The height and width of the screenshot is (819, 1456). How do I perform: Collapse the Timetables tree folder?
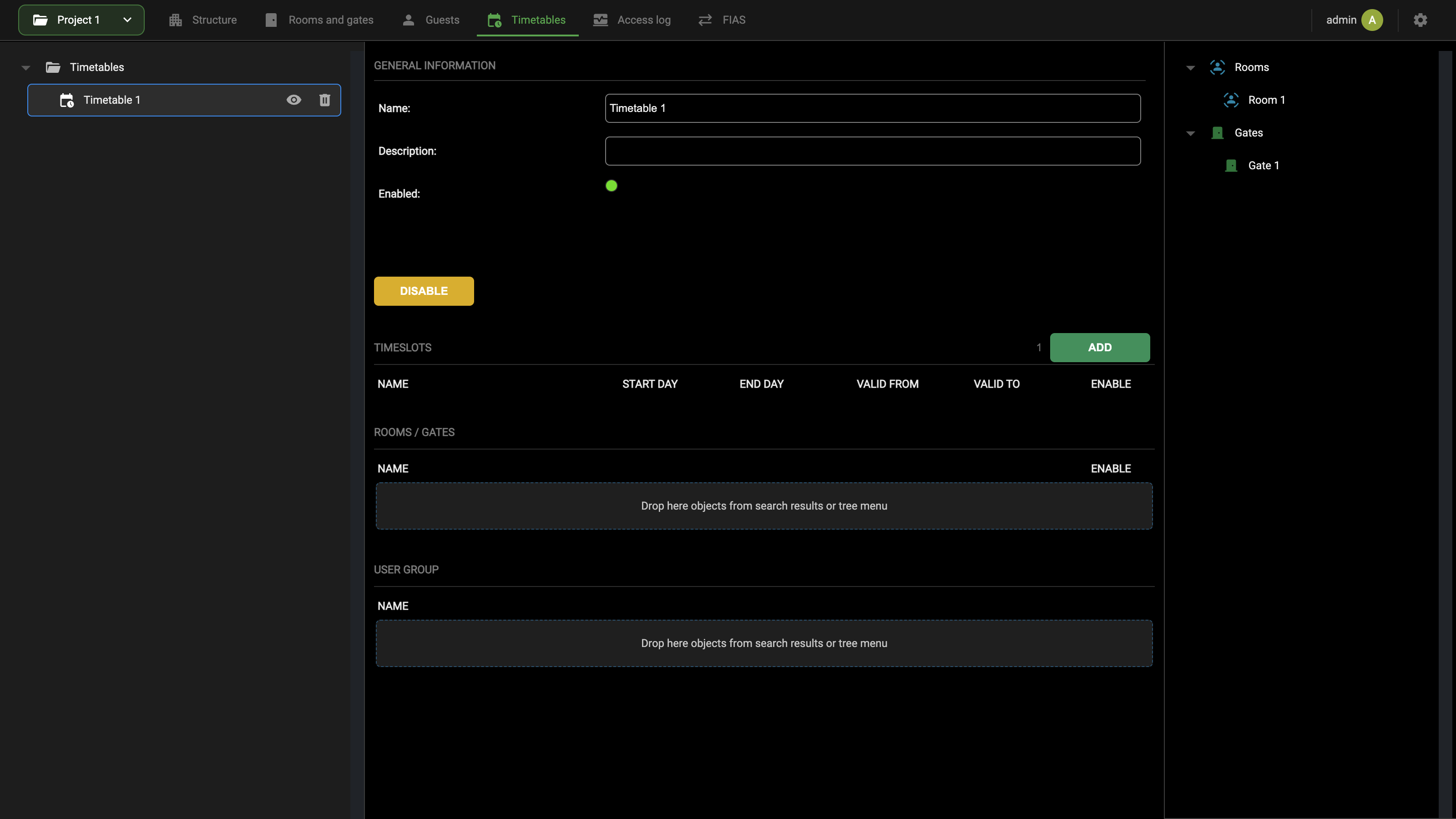point(25,68)
